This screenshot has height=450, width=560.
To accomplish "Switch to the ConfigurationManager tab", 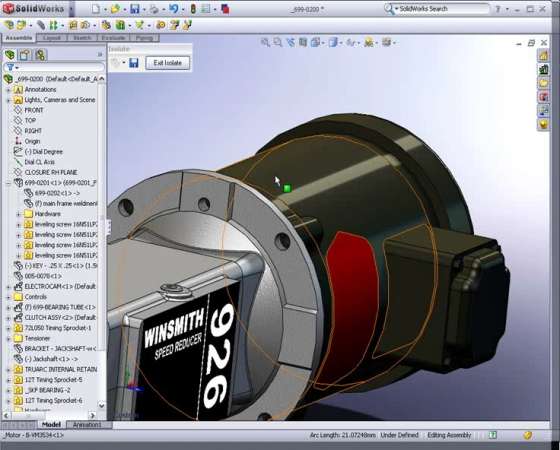I will click(40, 55).
